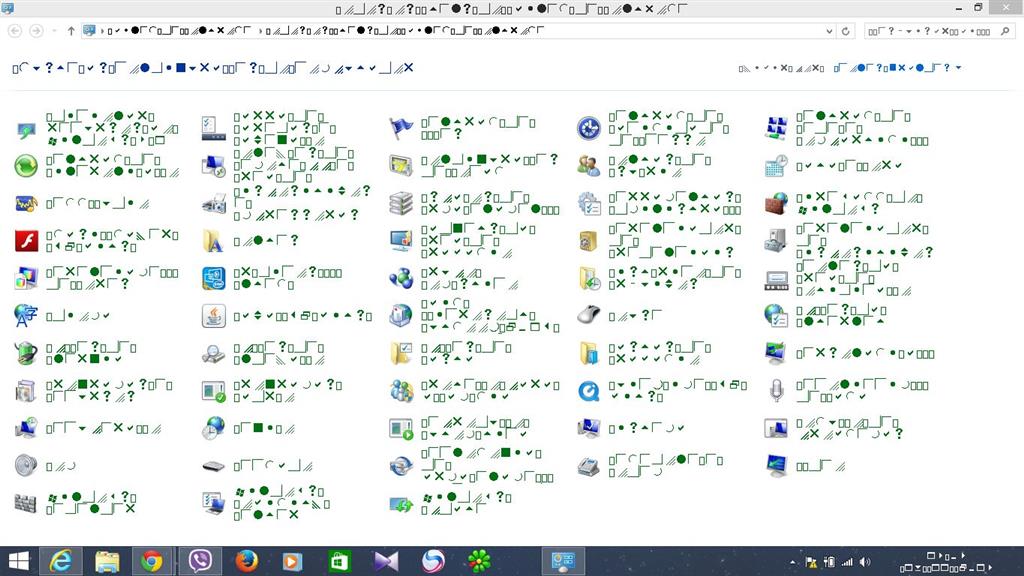Launch Google Chrome from the taskbar
The image size is (1024, 576).
pyautogui.click(x=152, y=561)
